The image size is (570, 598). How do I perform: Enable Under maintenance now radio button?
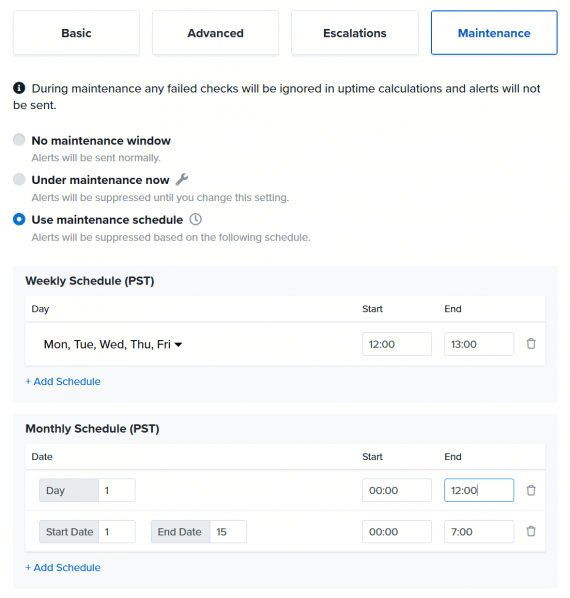pos(19,179)
